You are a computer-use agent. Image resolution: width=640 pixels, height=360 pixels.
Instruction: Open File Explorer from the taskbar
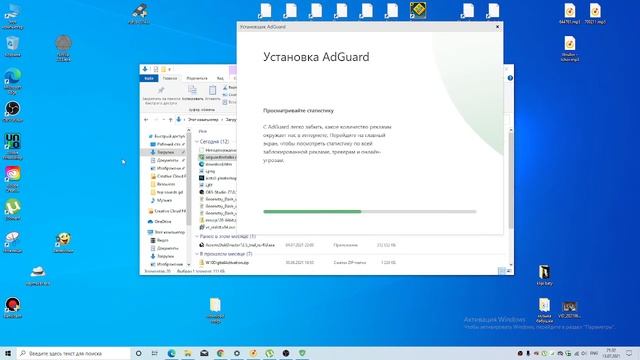[x=188, y=353]
